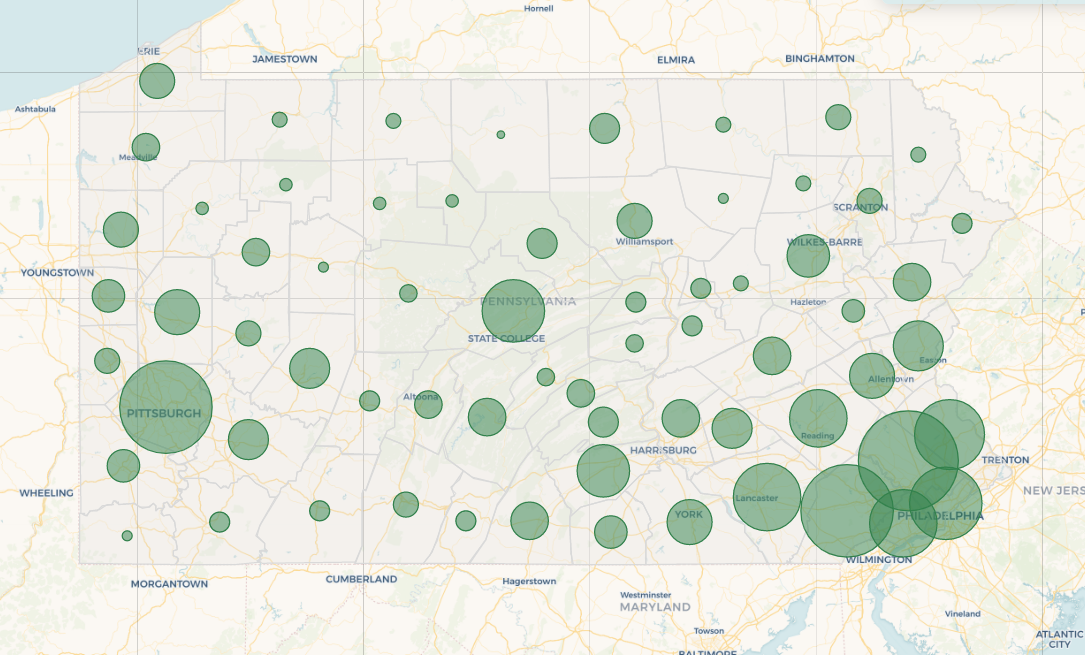Click the Morgantown city label
Image resolution: width=1085 pixels, height=655 pixels.
(169, 584)
